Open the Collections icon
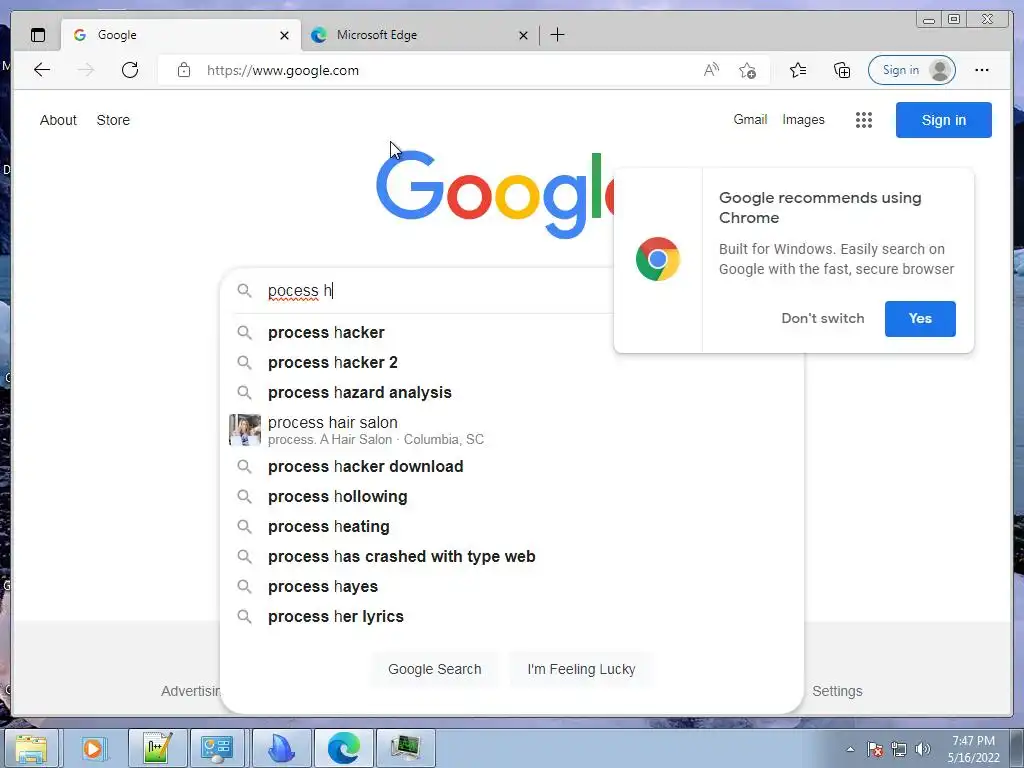Viewport: 1024px width, 768px height. point(842,70)
